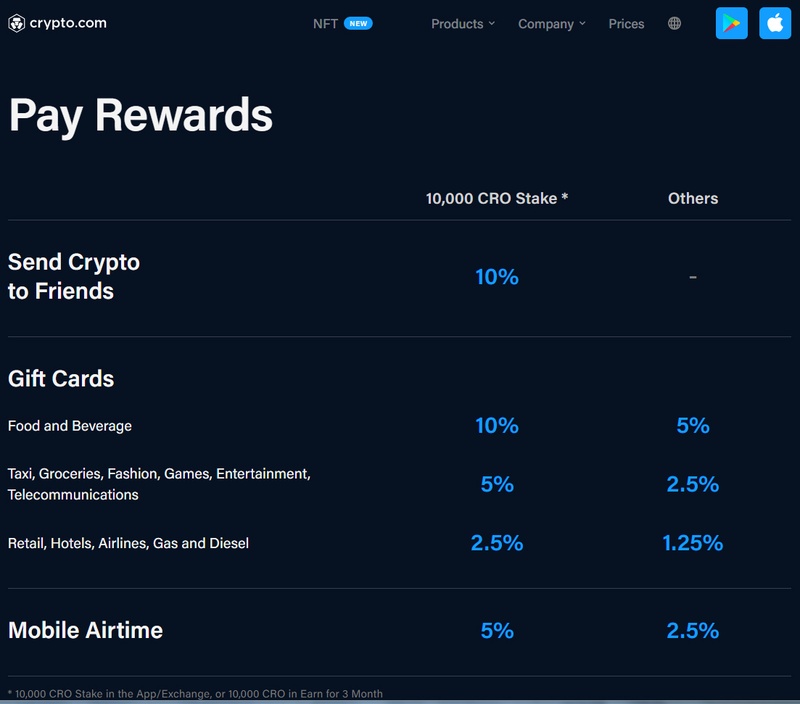Expand the Company dropdown menu
The height and width of the screenshot is (704, 800).
coord(552,24)
